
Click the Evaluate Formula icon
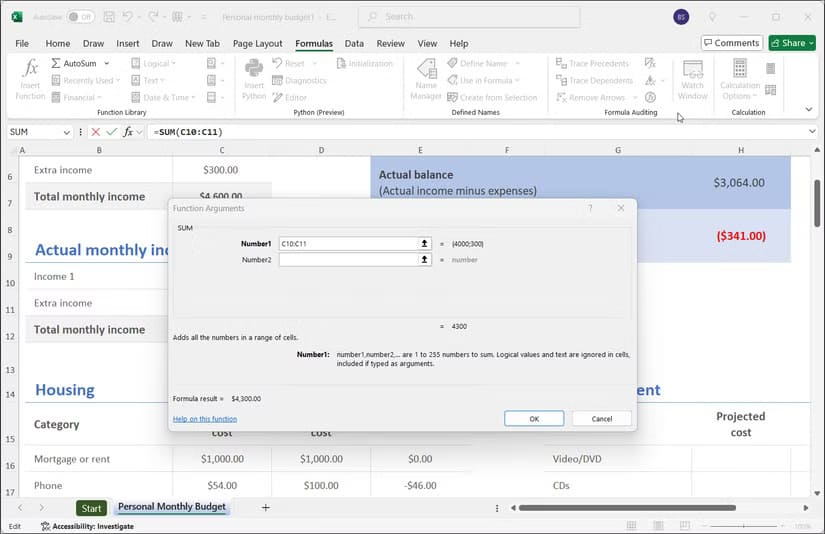point(650,97)
